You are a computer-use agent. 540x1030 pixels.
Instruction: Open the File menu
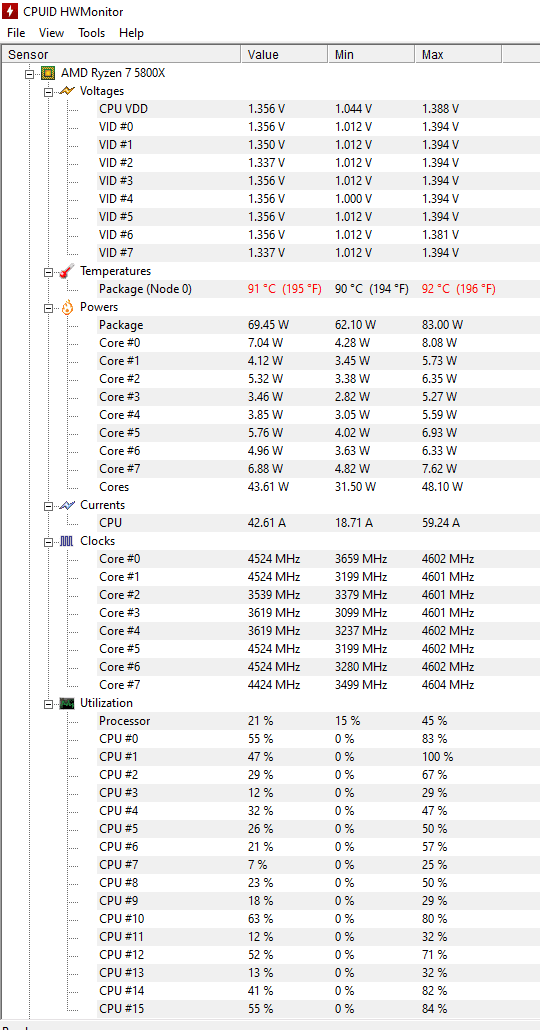coord(16,33)
